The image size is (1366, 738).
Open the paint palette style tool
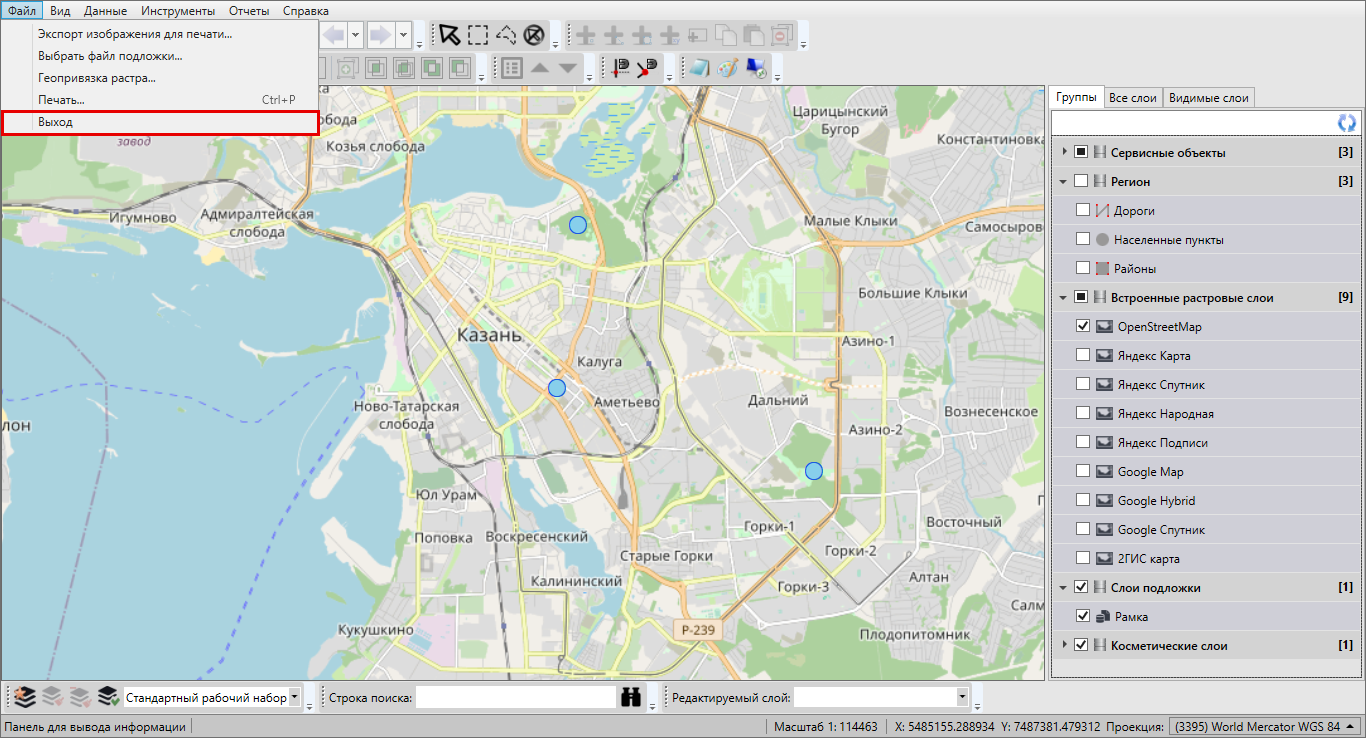pos(728,68)
